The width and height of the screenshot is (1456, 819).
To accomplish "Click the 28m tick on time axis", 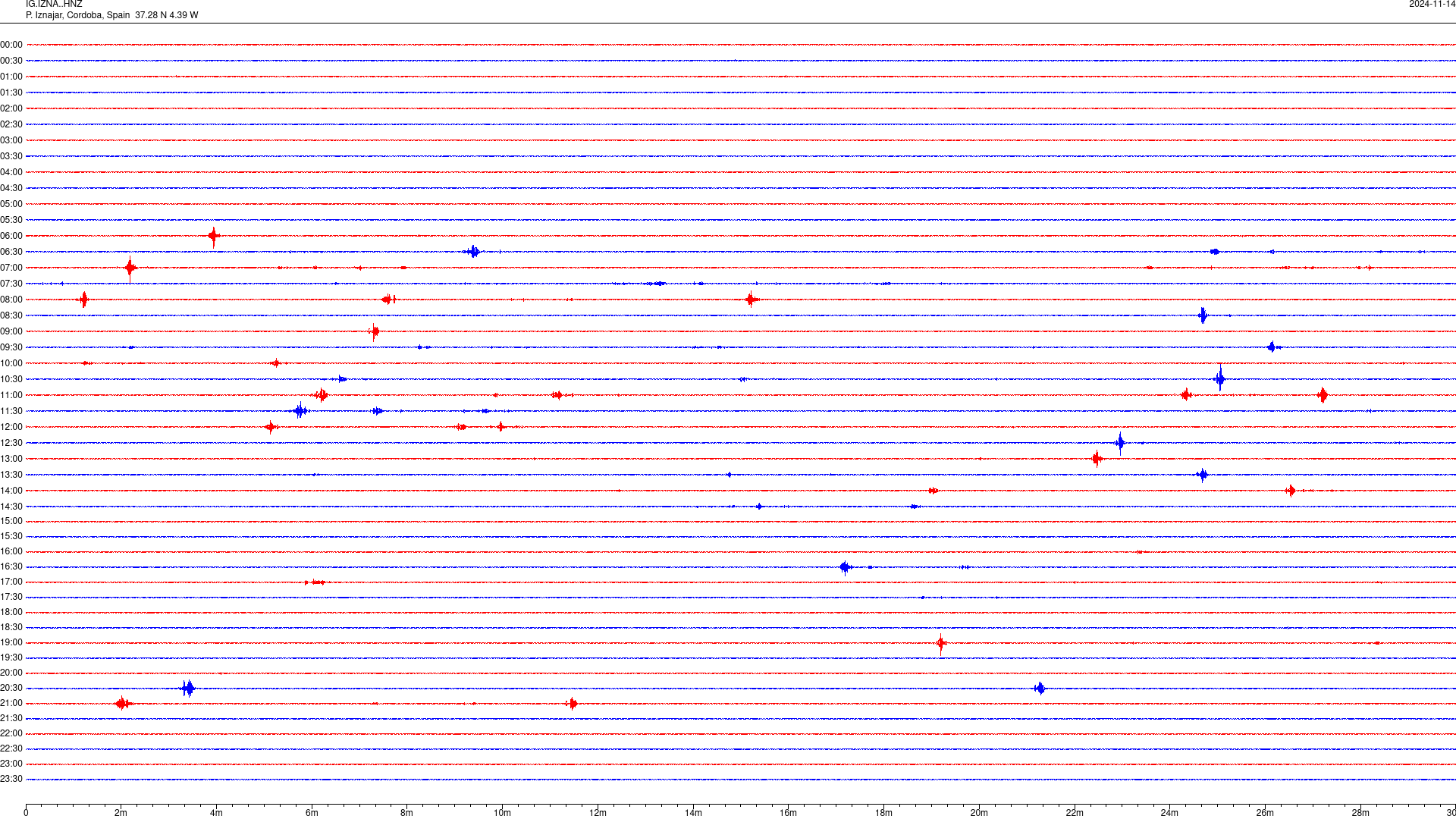I will click(x=1360, y=813).
